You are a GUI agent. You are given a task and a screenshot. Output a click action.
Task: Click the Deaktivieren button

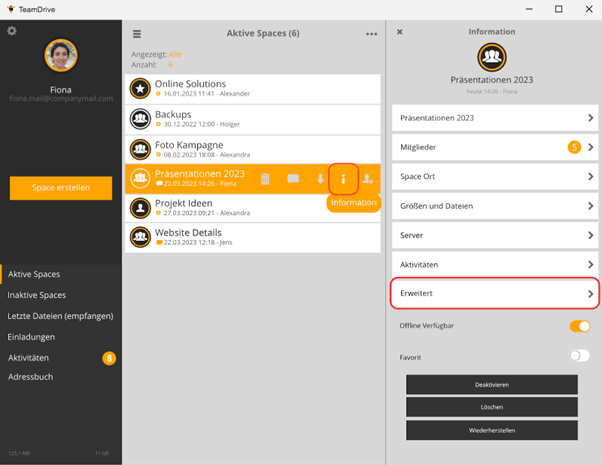(x=491, y=385)
